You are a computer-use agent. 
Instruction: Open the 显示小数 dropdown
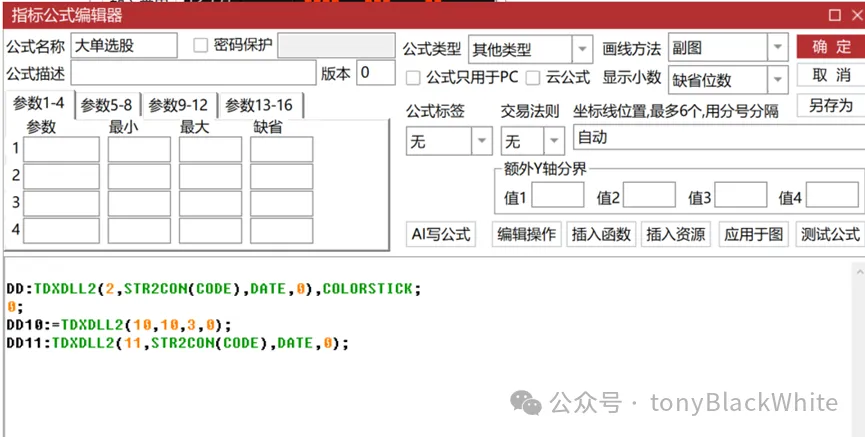[777, 80]
